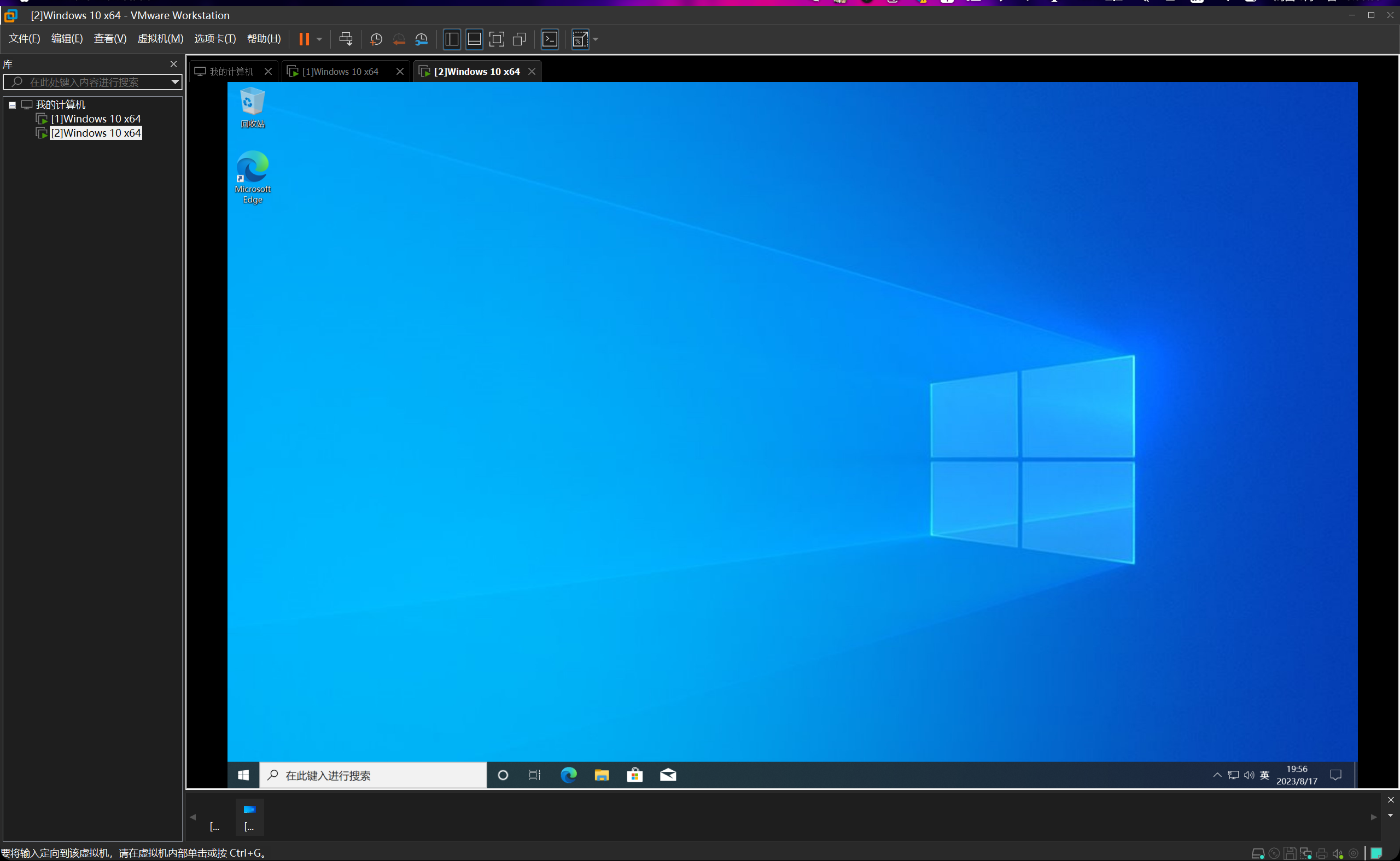Screen dimensions: 1400x861
Task: Open the 帮助(H) menu
Action: 264,39
